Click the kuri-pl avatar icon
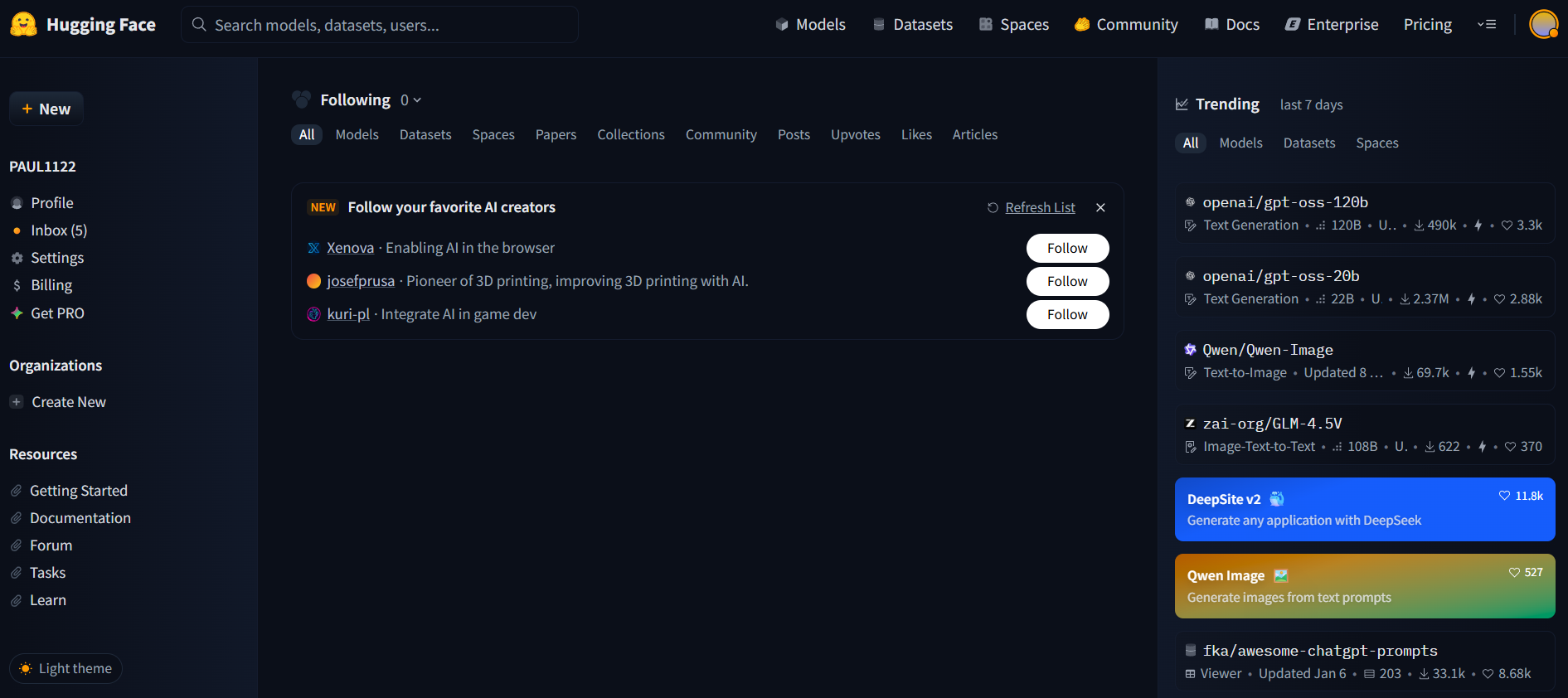This screenshot has height=698, width=1568. click(x=313, y=314)
